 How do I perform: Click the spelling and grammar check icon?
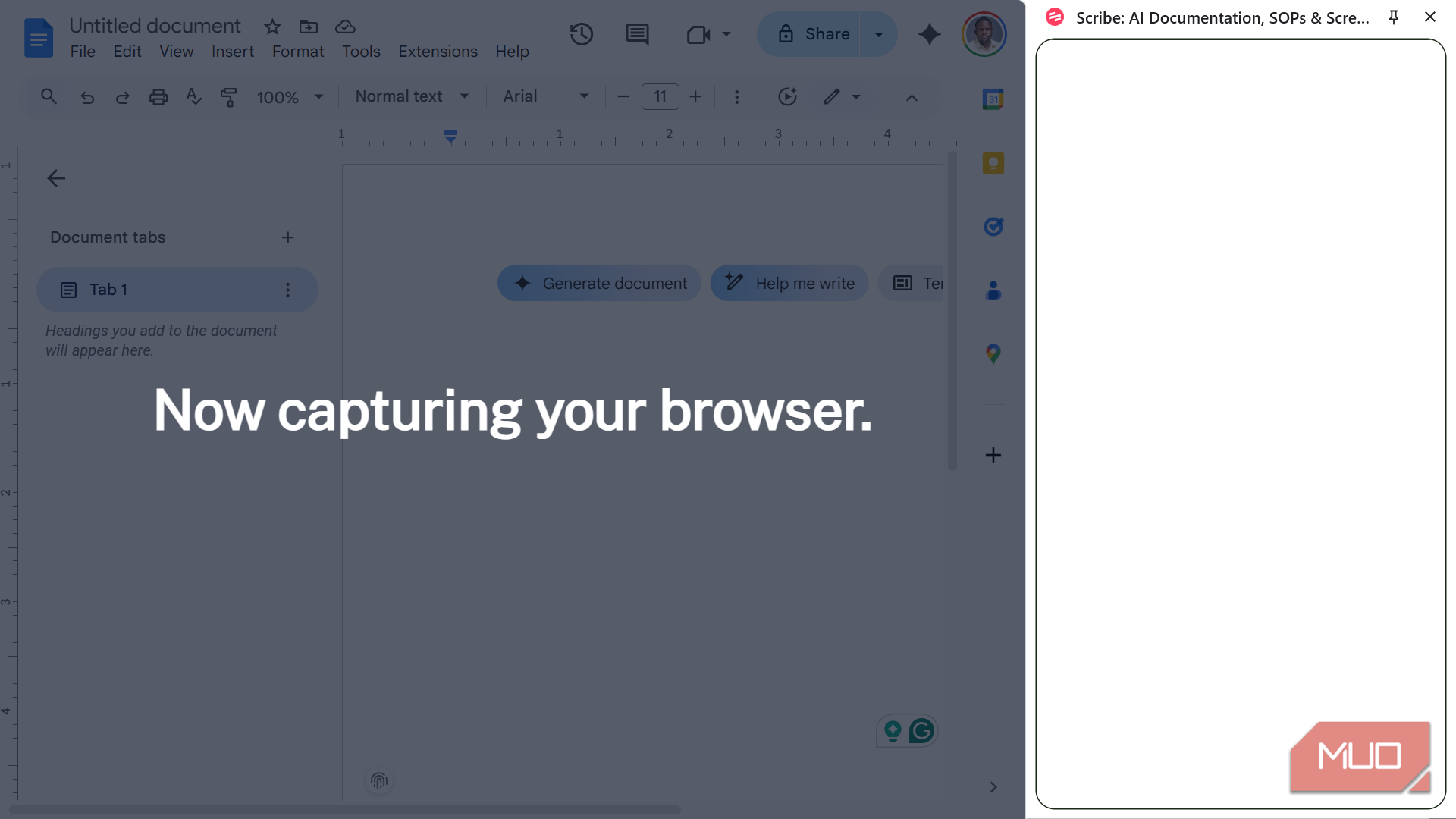pos(193,97)
